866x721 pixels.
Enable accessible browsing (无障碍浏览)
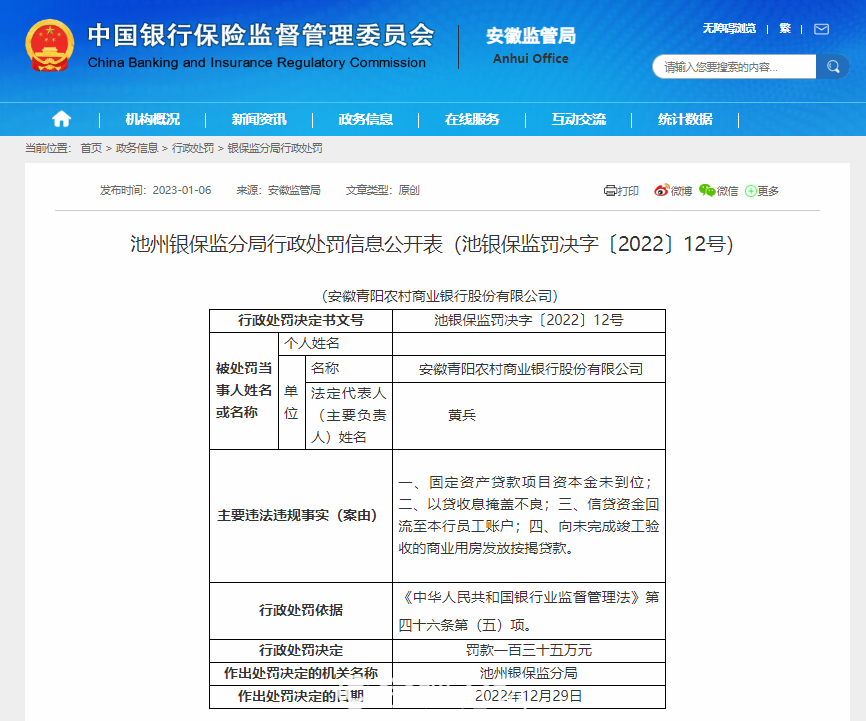click(729, 29)
